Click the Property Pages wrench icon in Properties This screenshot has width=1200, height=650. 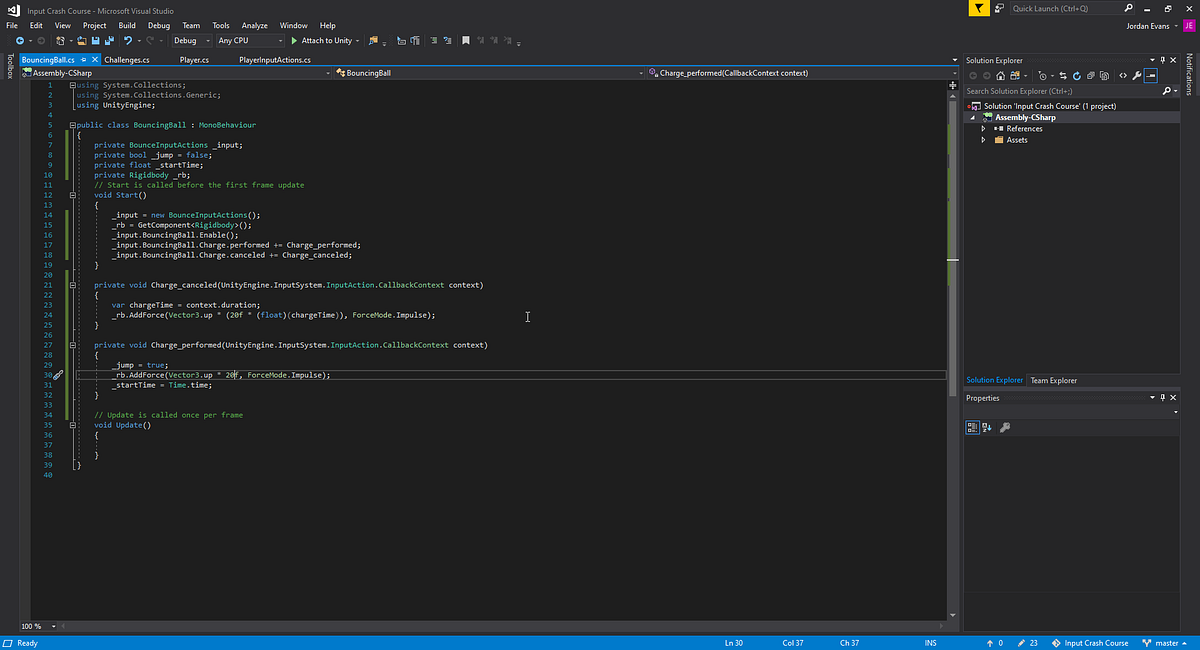click(x=1005, y=427)
